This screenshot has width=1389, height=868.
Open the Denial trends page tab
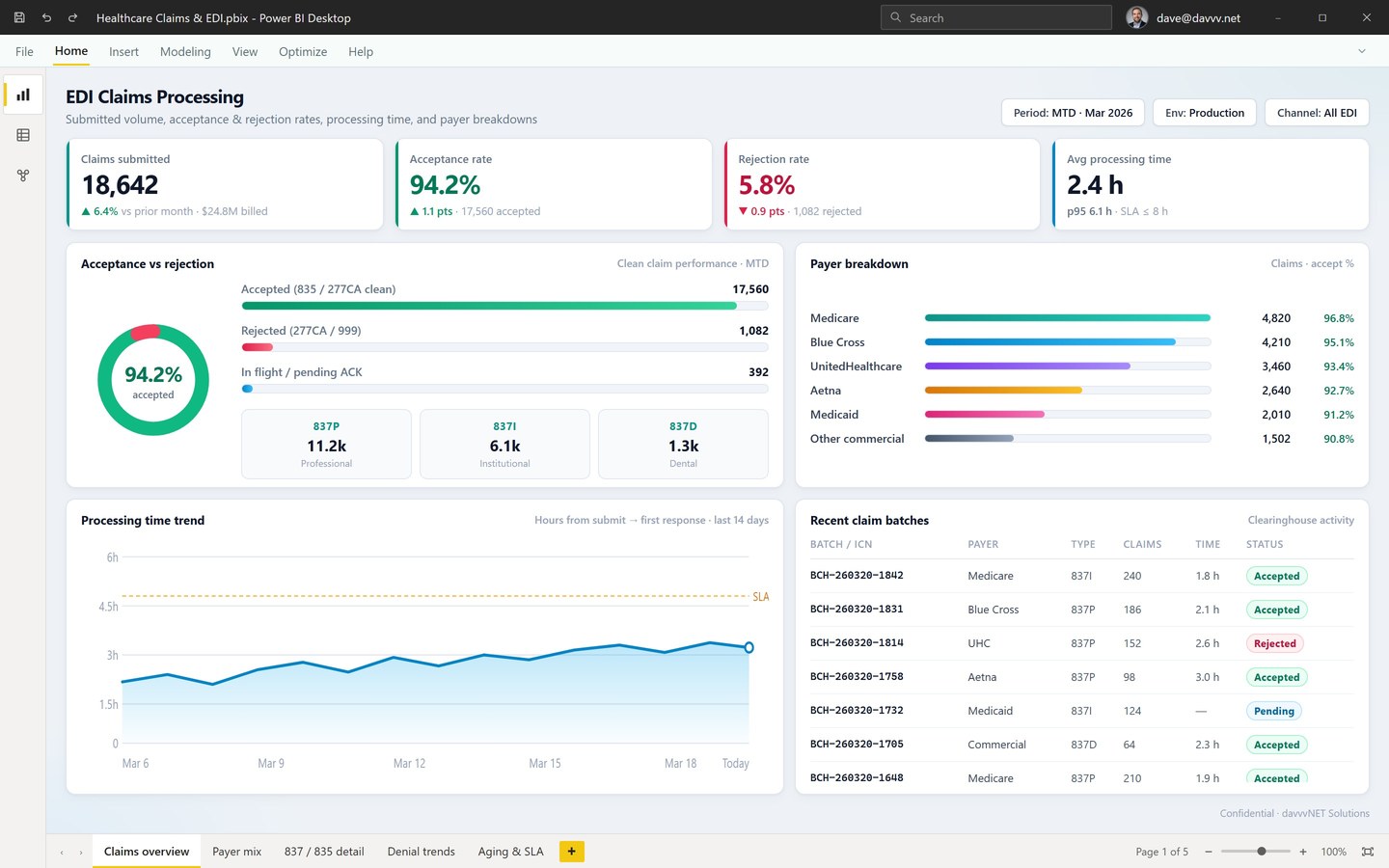point(422,852)
